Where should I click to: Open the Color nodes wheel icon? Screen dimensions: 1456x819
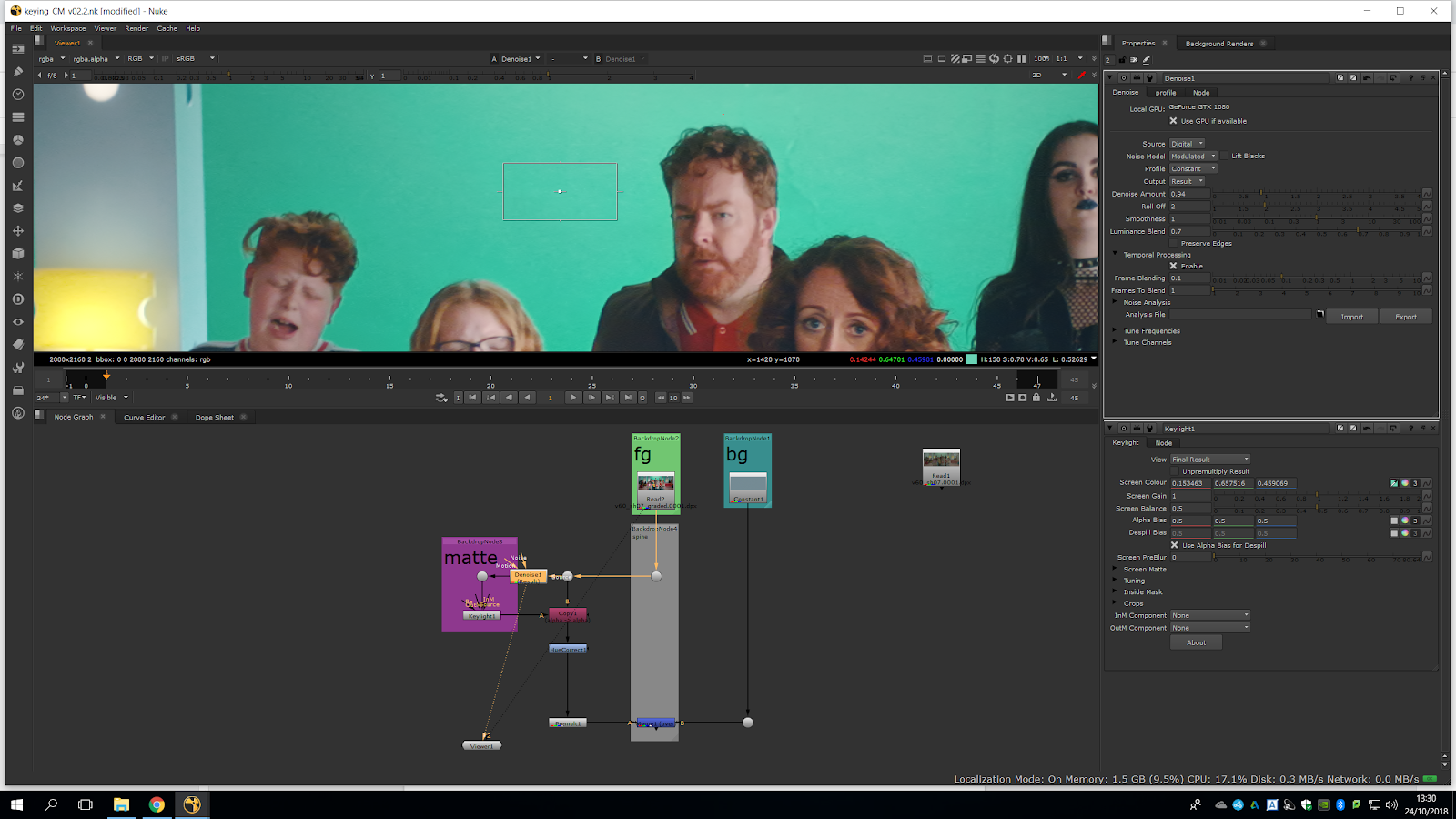pos(17,140)
